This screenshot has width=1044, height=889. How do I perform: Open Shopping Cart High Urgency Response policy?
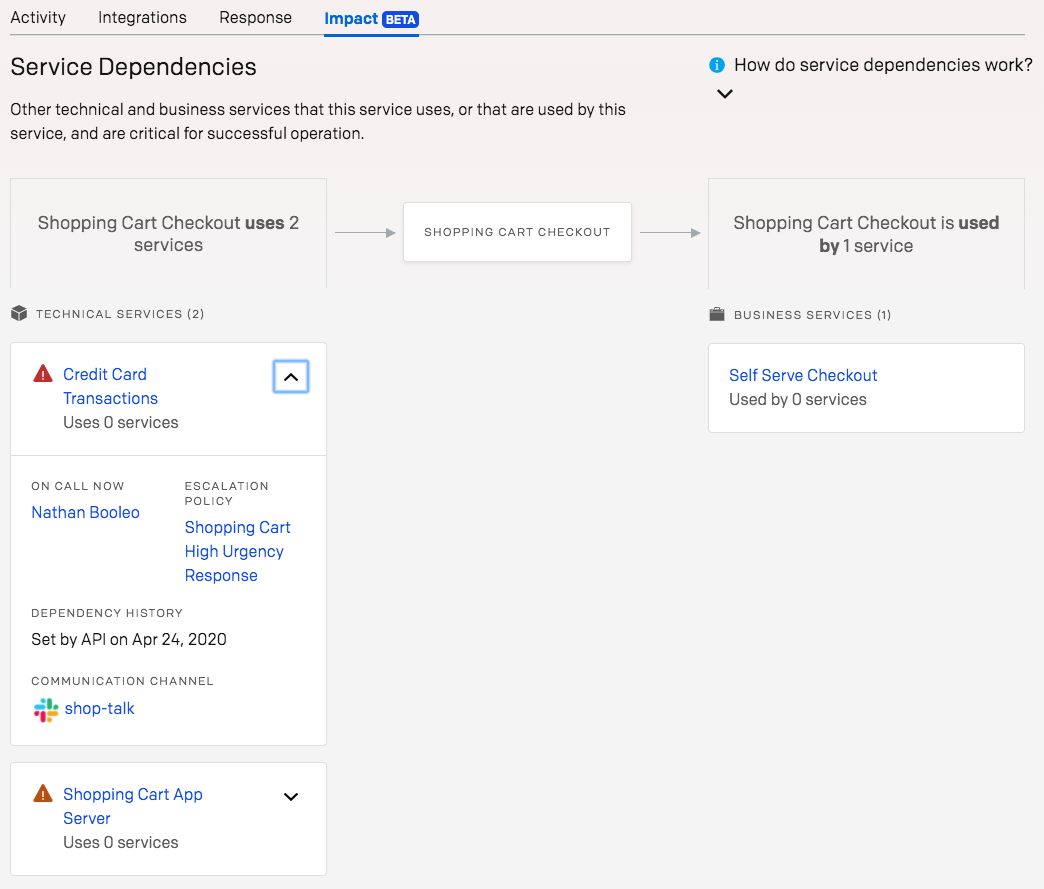click(x=237, y=551)
